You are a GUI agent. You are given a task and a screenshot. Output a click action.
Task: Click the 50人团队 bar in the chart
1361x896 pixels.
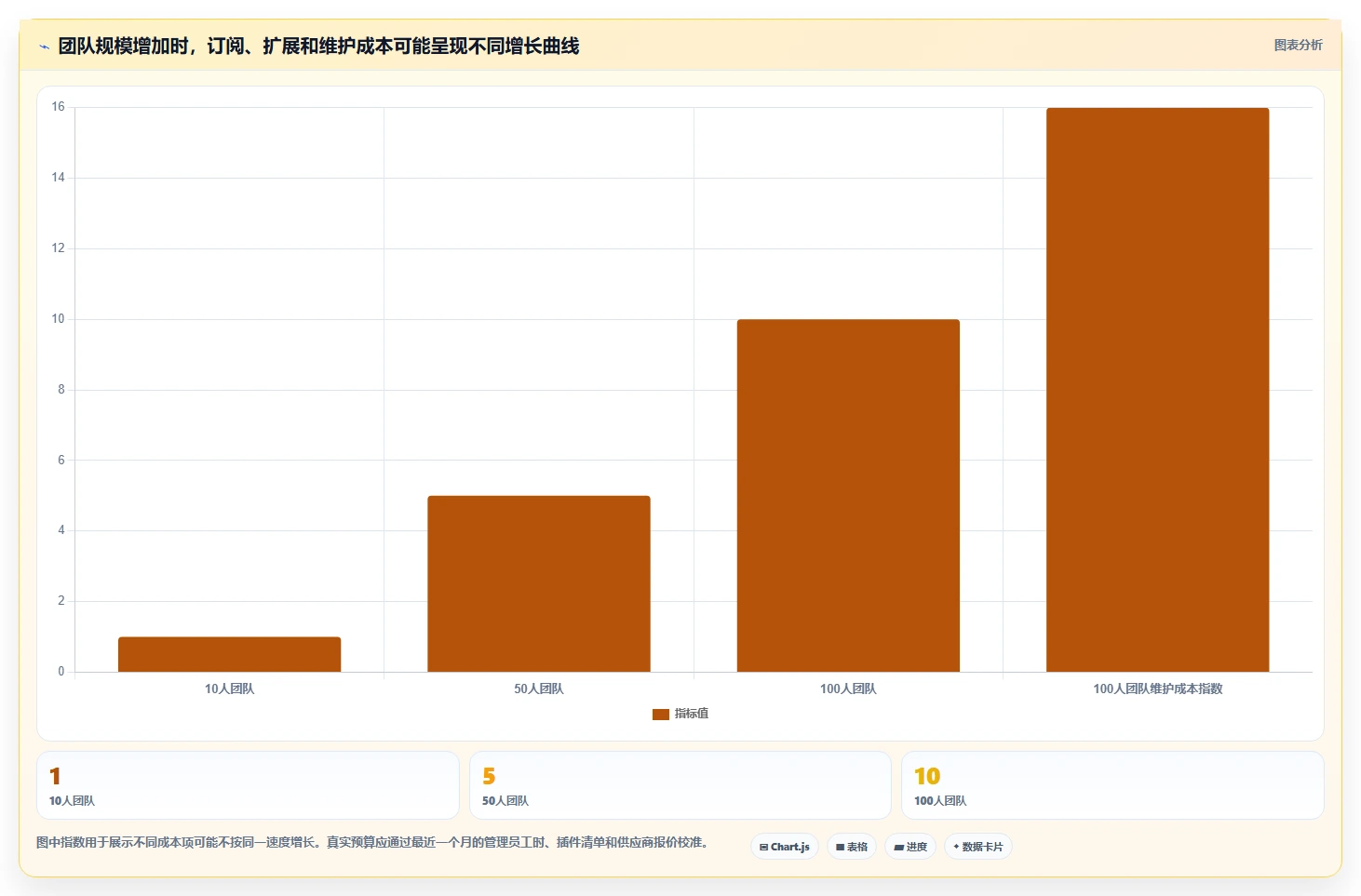click(539, 583)
